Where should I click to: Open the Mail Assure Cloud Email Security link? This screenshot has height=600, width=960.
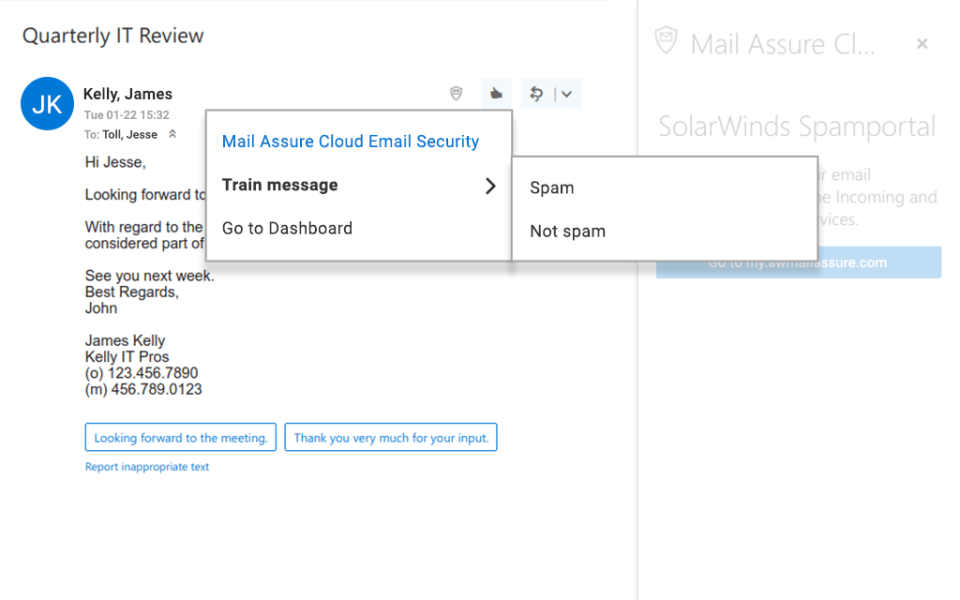pyautogui.click(x=350, y=141)
